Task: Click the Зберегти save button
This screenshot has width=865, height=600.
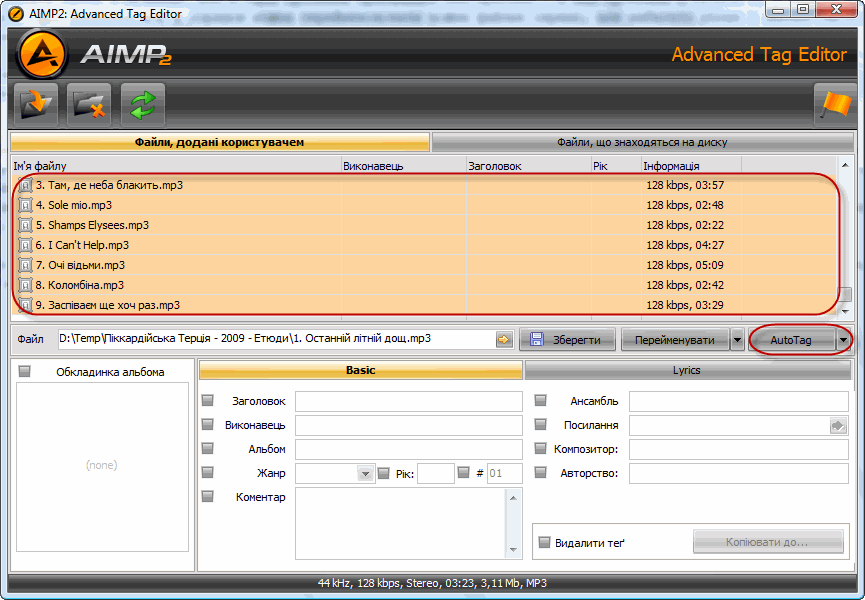Action: pyautogui.click(x=567, y=340)
